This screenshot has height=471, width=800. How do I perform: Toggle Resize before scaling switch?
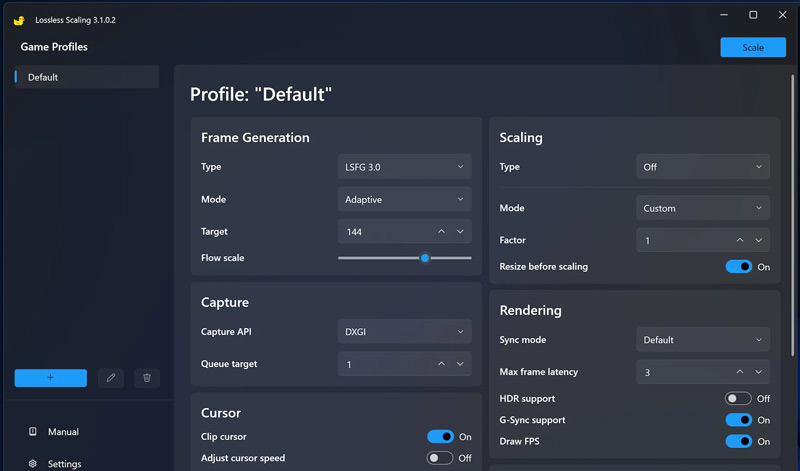pyautogui.click(x=739, y=267)
